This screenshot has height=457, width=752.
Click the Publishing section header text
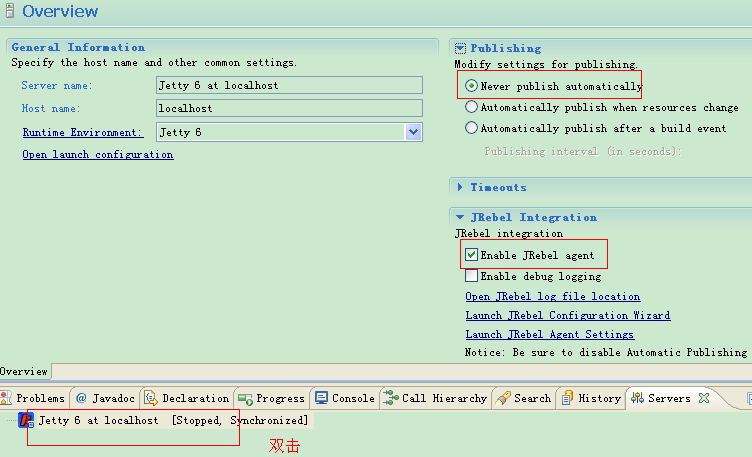(505, 48)
